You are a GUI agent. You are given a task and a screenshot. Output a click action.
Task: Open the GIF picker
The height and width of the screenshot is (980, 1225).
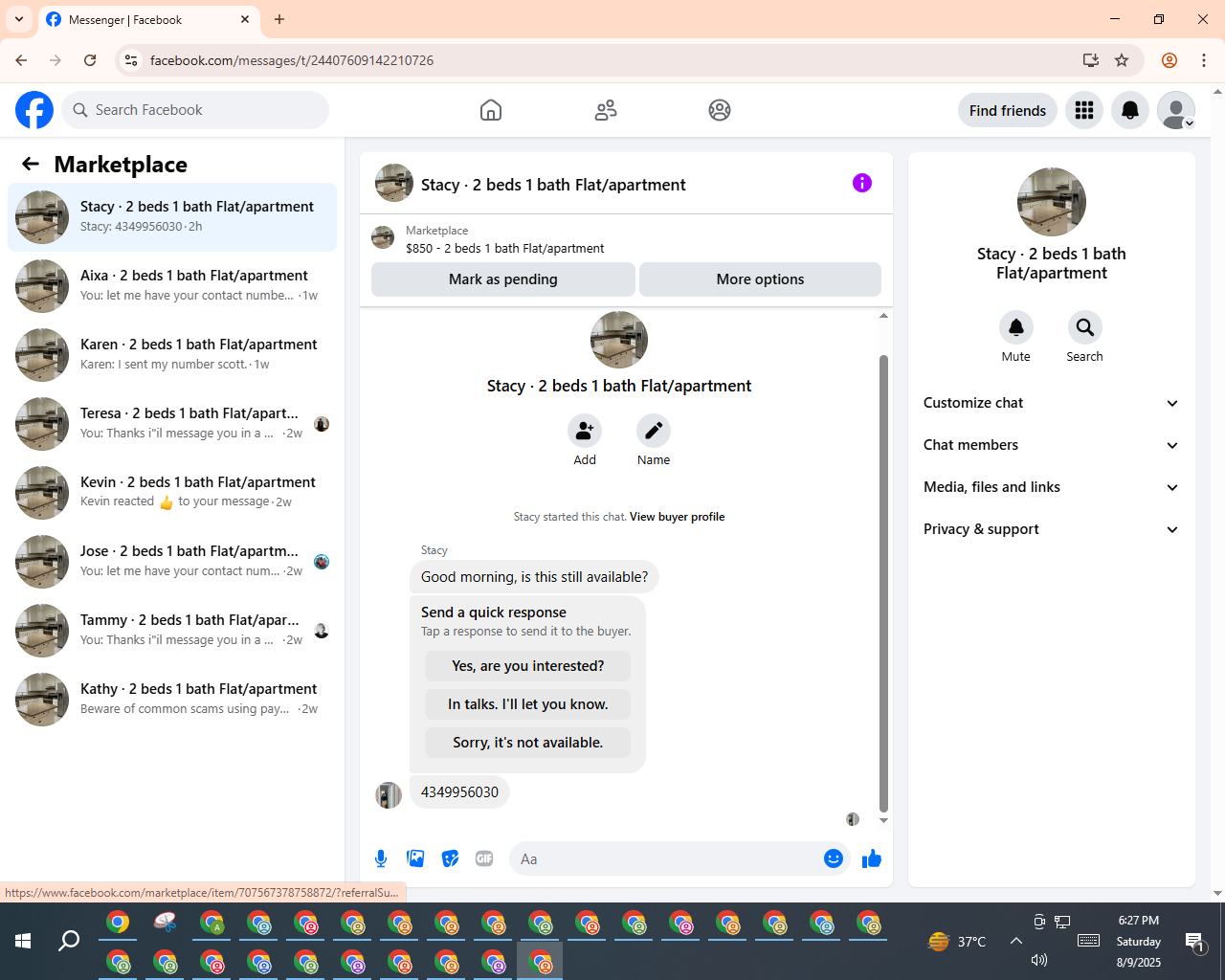tap(484, 858)
